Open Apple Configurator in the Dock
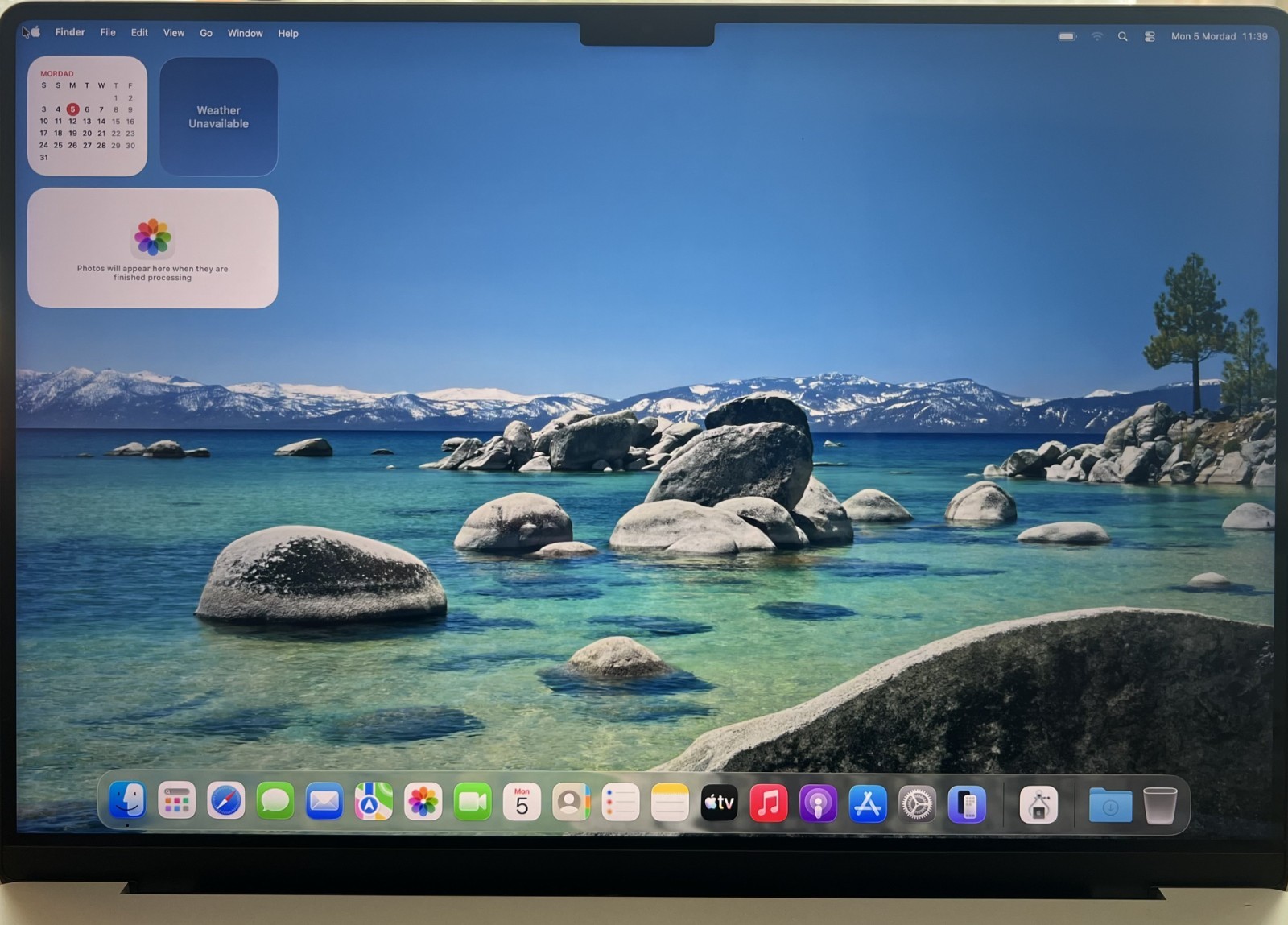Image resolution: width=1288 pixels, height=925 pixels. [1038, 804]
